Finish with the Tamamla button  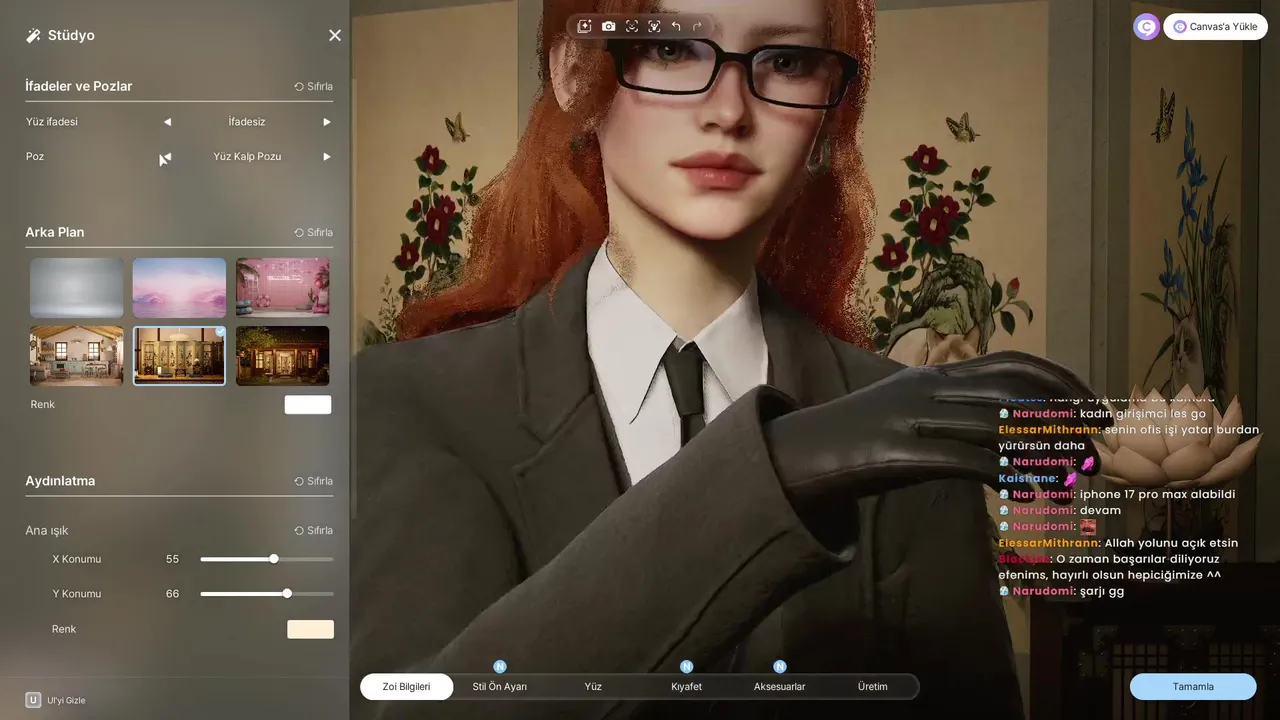coord(1193,687)
